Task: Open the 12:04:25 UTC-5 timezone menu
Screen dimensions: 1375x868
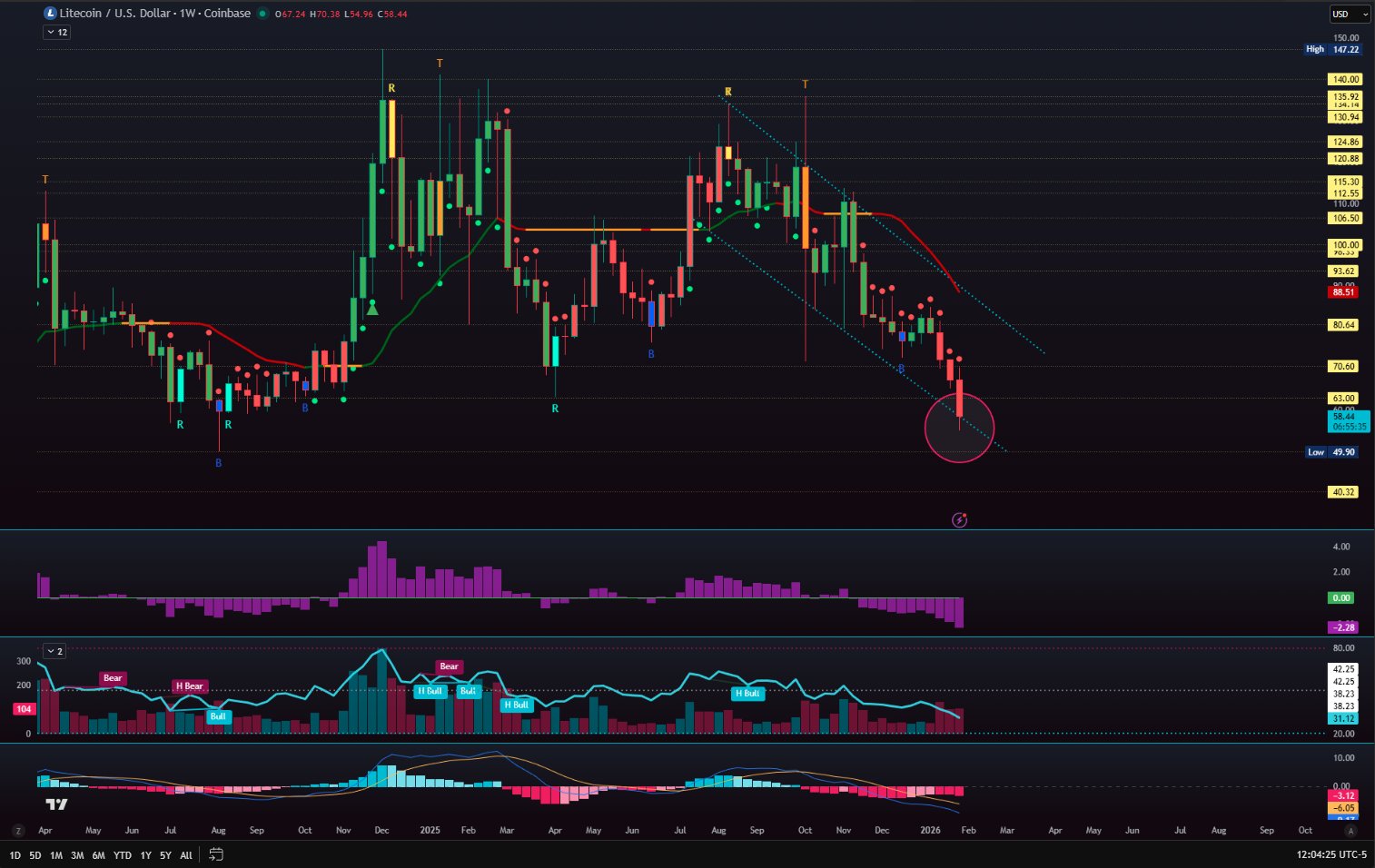Action: pyautogui.click(x=1331, y=854)
